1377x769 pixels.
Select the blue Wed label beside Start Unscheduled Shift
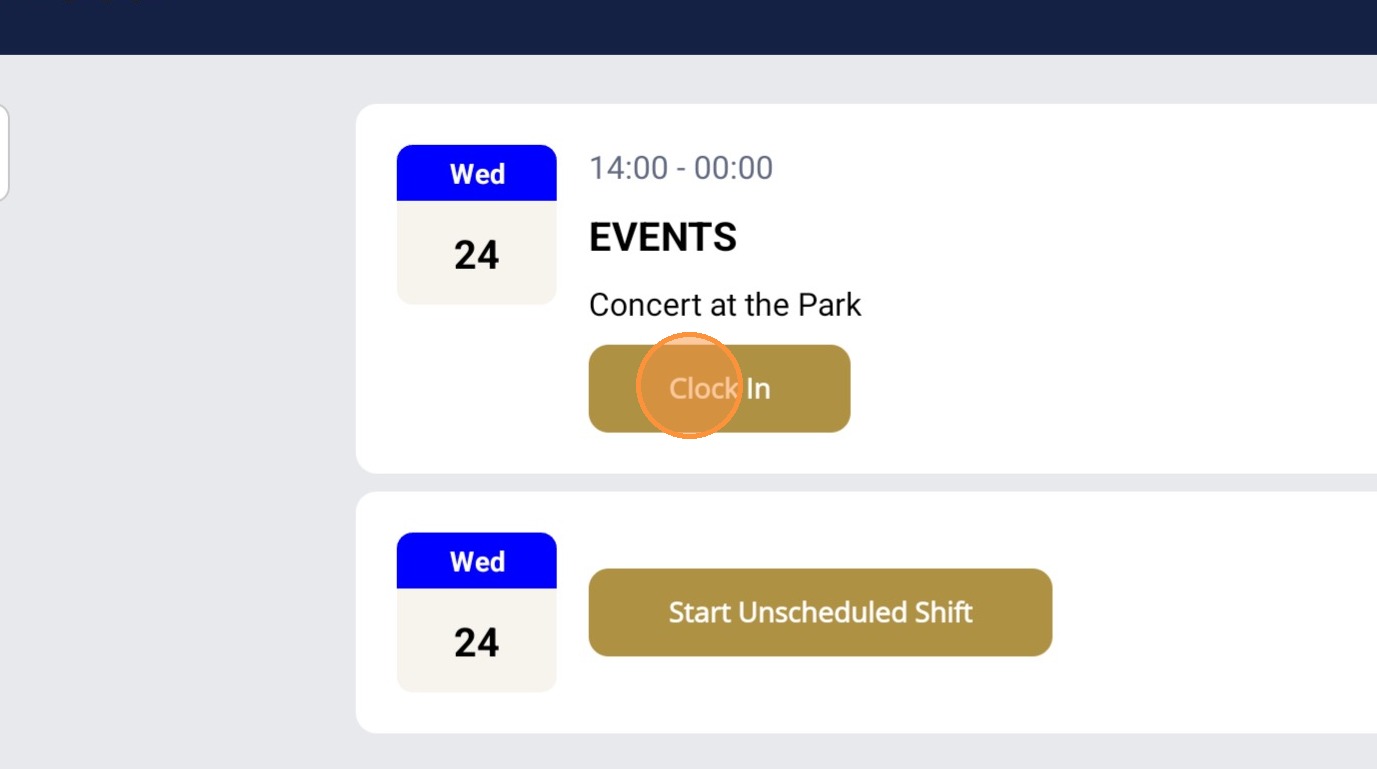coord(476,561)
